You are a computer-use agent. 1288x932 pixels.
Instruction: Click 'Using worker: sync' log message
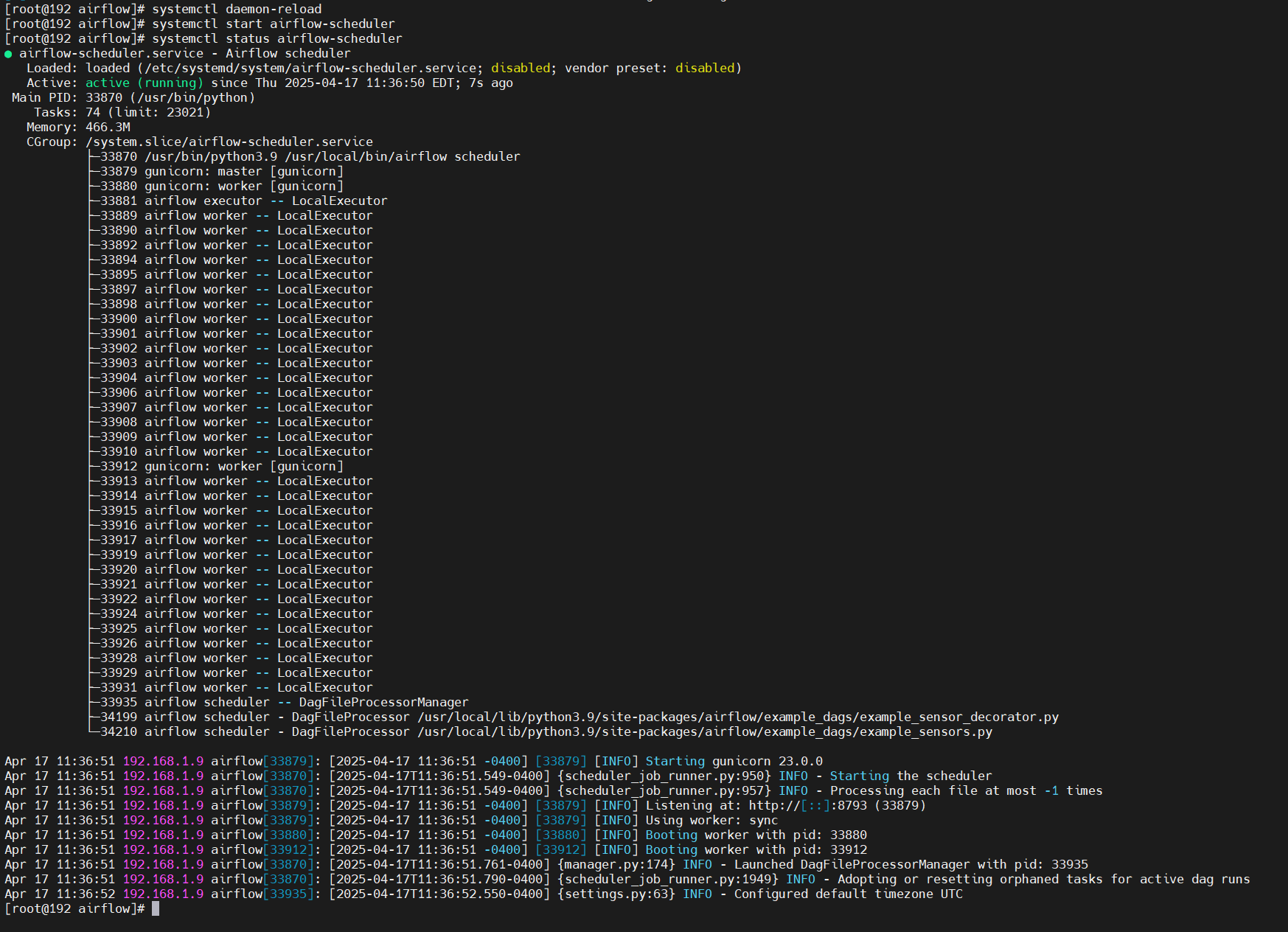(712, 820)
